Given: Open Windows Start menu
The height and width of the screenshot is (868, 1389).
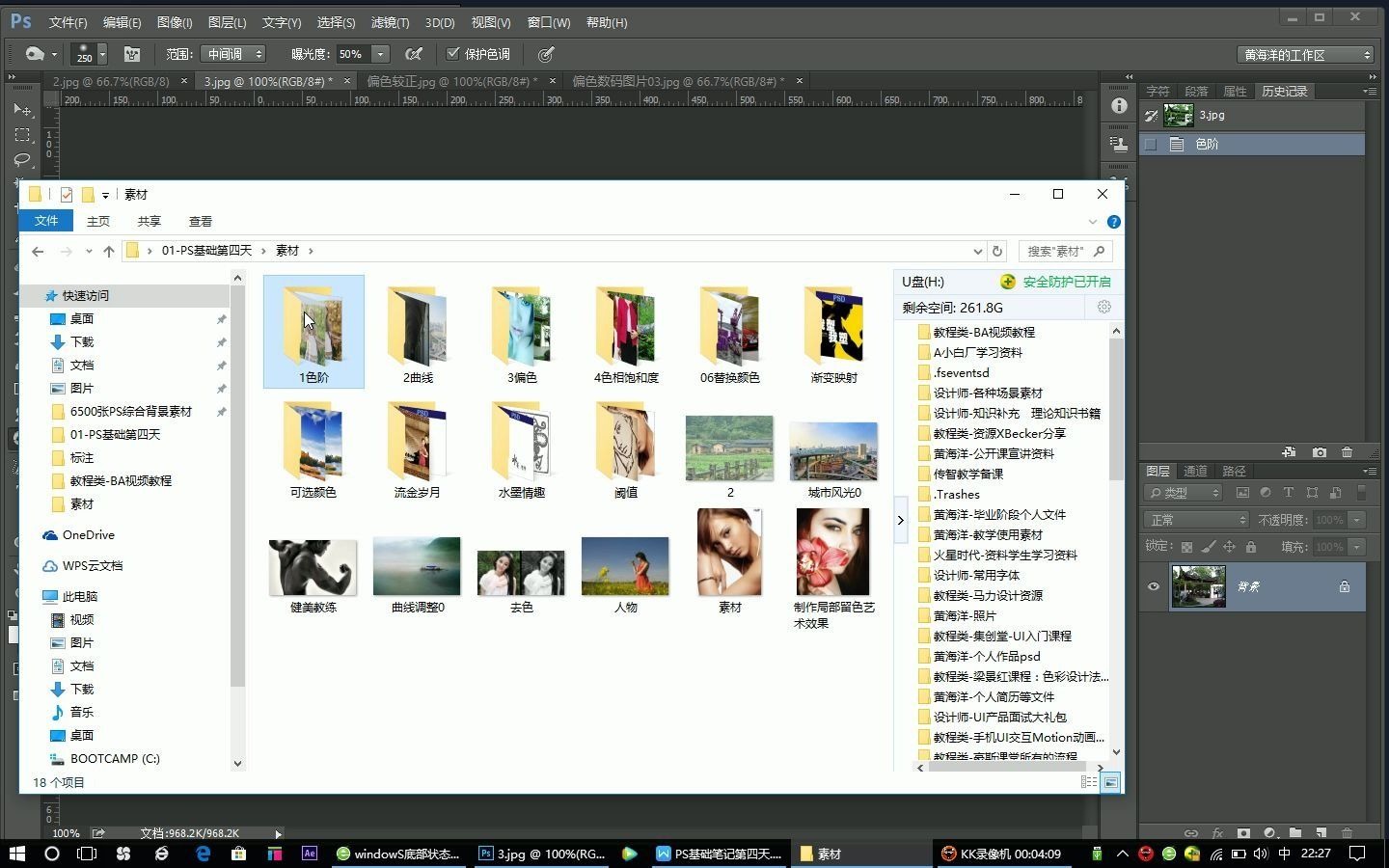Looking at the screenshot, I should [16, 854].
